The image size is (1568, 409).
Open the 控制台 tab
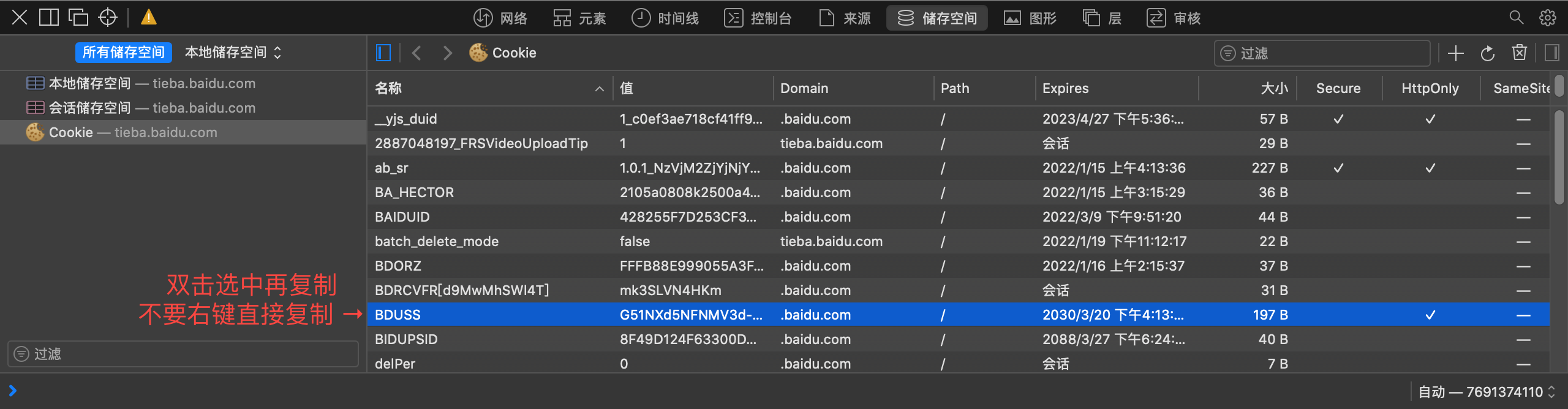coord(758,18)
